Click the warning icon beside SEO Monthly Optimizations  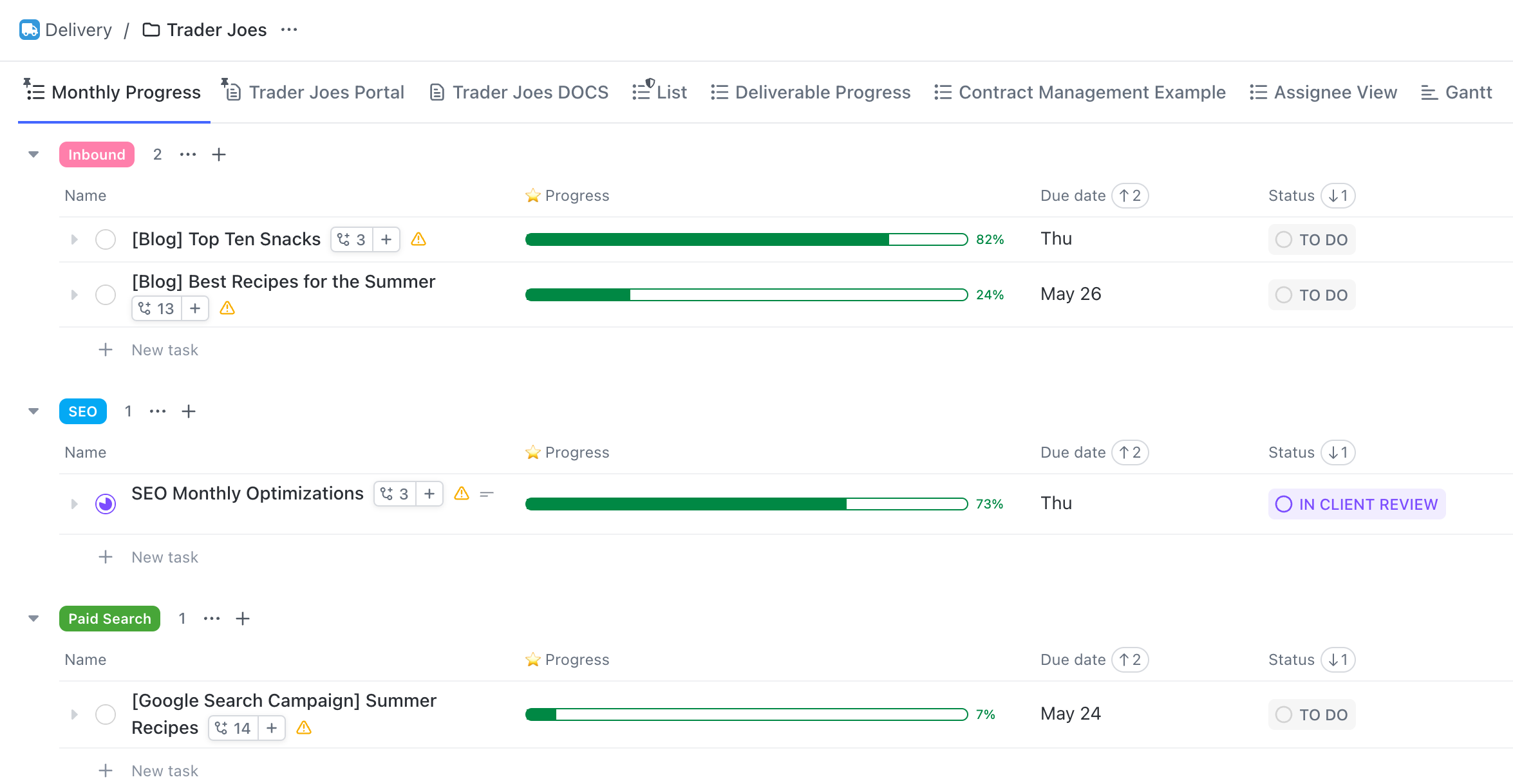[x=461, y=494]
